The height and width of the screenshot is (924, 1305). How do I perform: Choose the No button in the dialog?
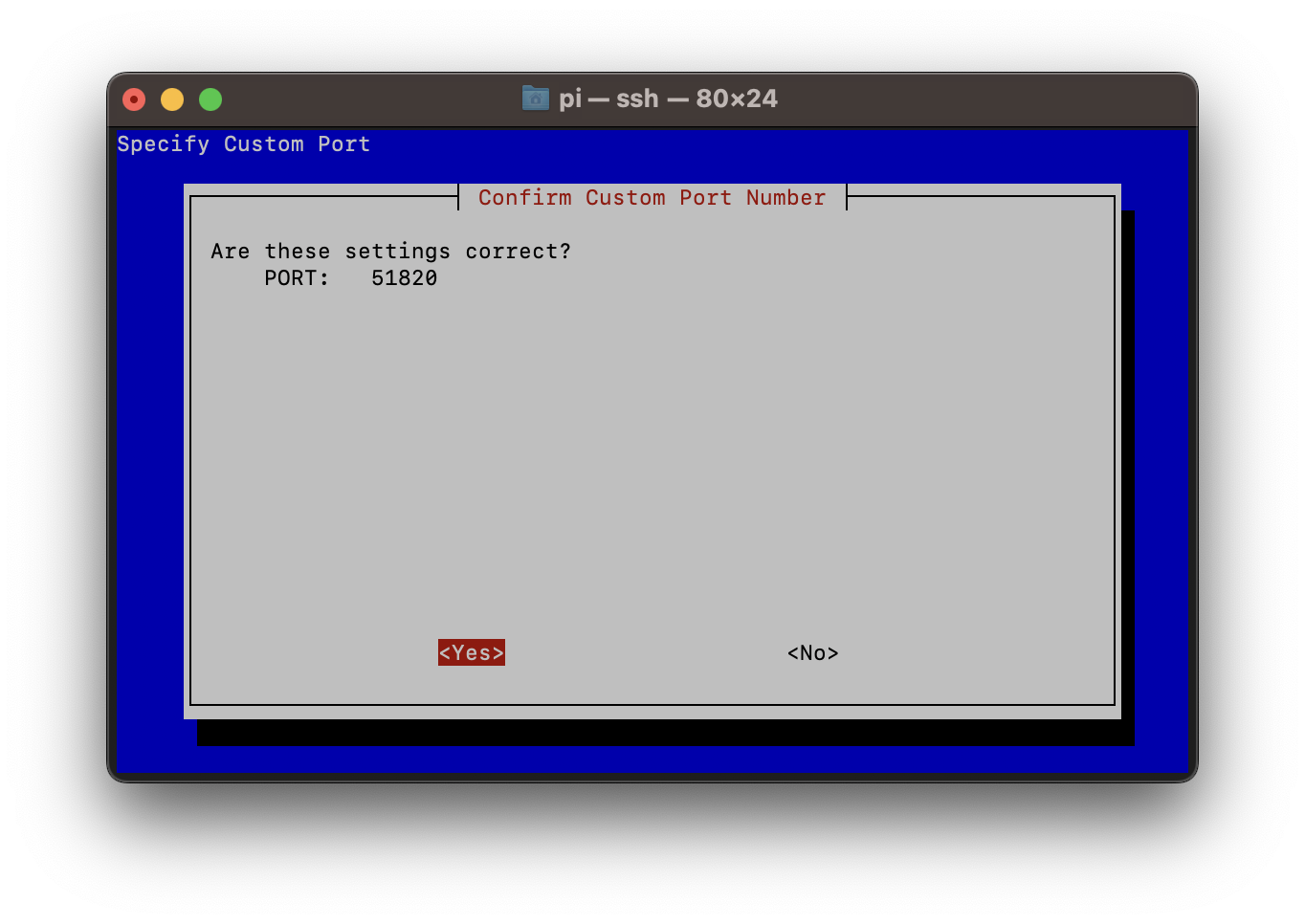[813, 652]
